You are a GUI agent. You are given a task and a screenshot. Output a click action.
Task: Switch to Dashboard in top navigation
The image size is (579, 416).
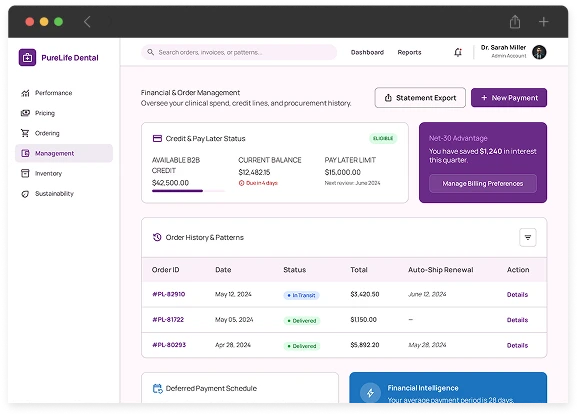(367, 52)
